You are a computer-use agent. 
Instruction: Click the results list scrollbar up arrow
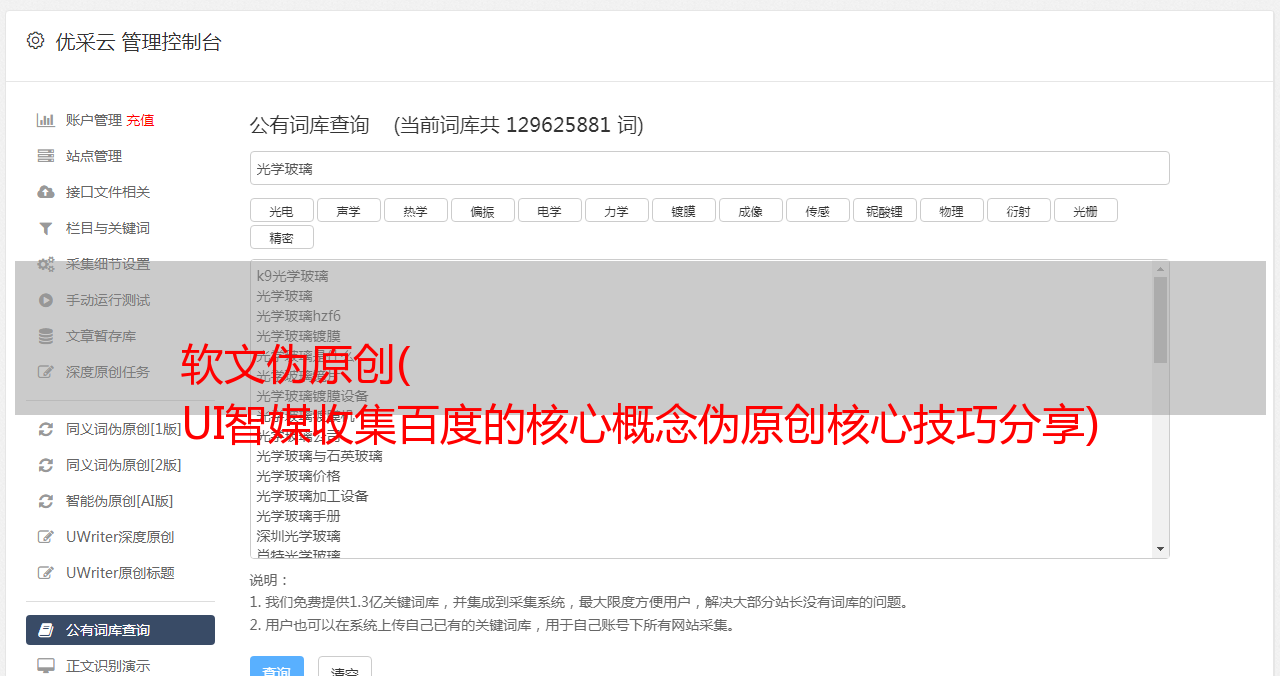click(x=1160, y=269)
